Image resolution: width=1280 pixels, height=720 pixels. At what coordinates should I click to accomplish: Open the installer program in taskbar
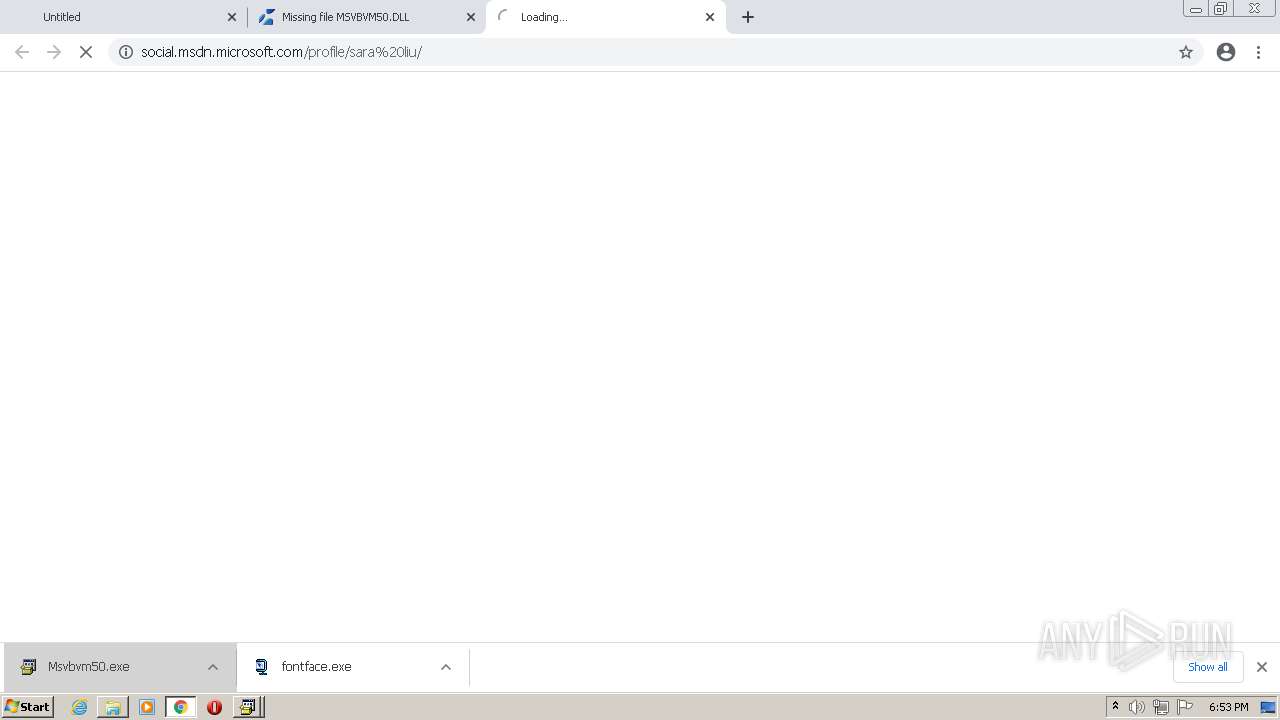tap(248, 707)
